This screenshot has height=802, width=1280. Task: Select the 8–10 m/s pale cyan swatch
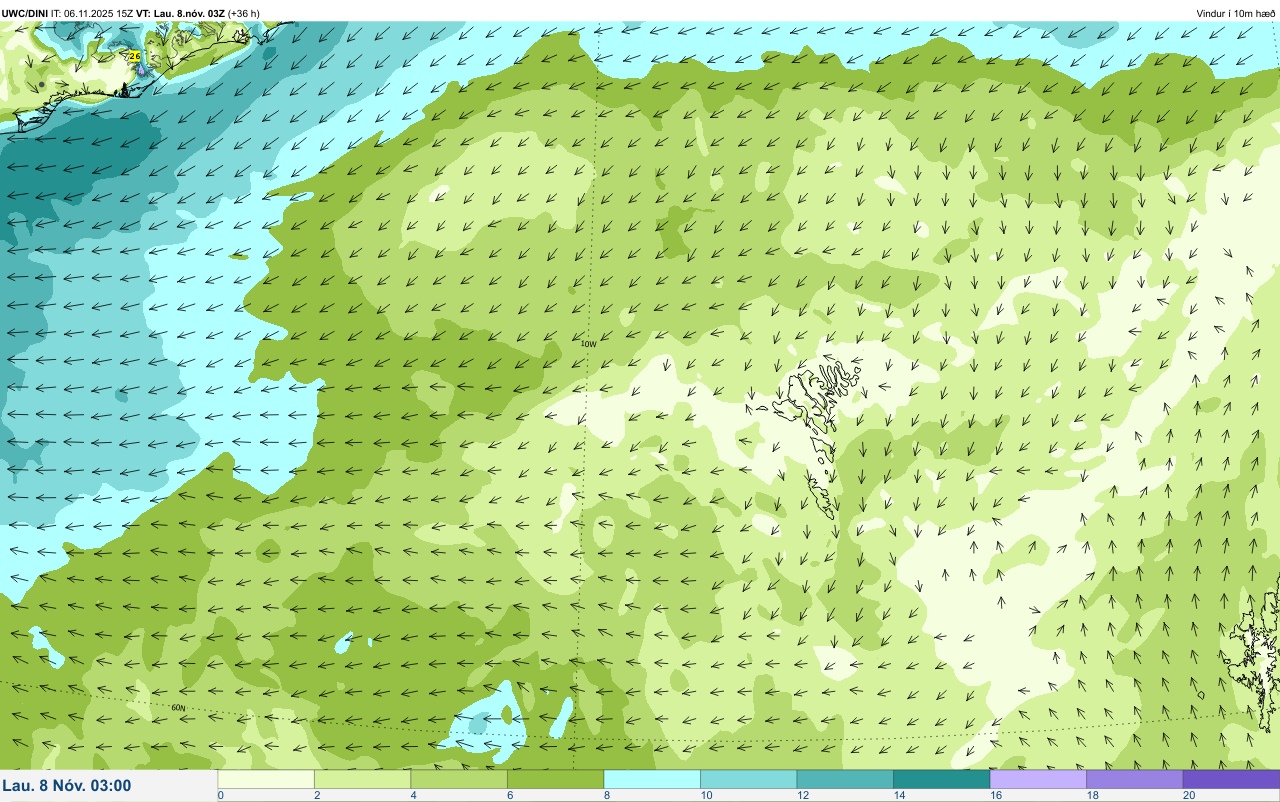click(652, 779)
